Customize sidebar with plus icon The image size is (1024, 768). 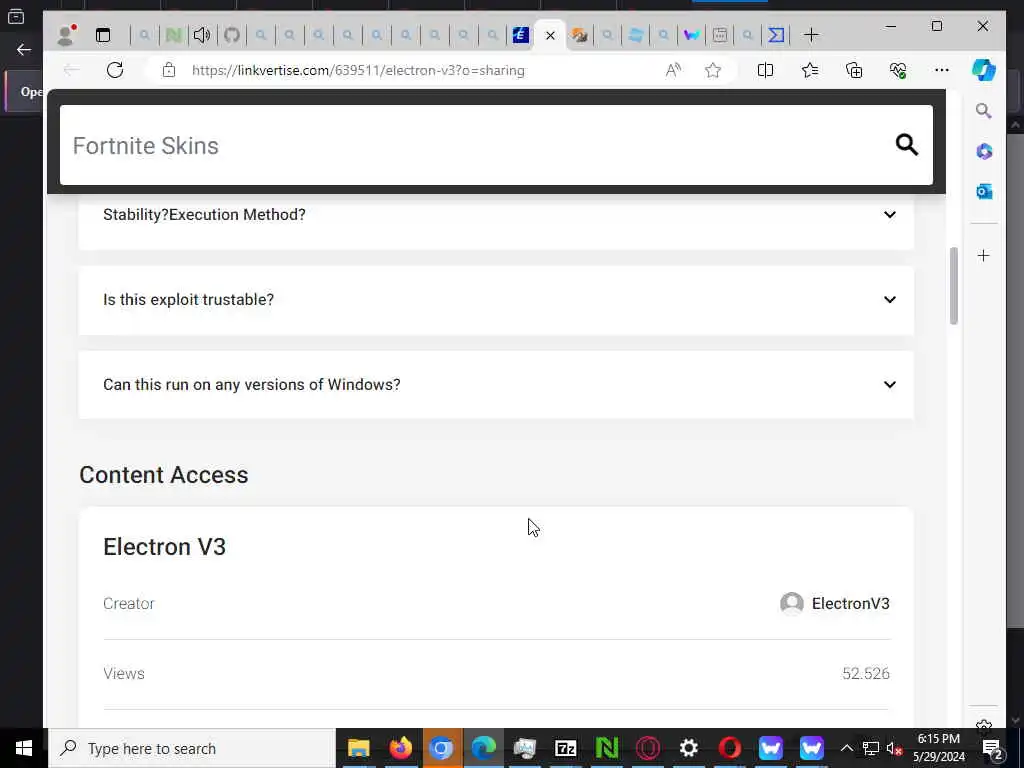click(984, 255)
